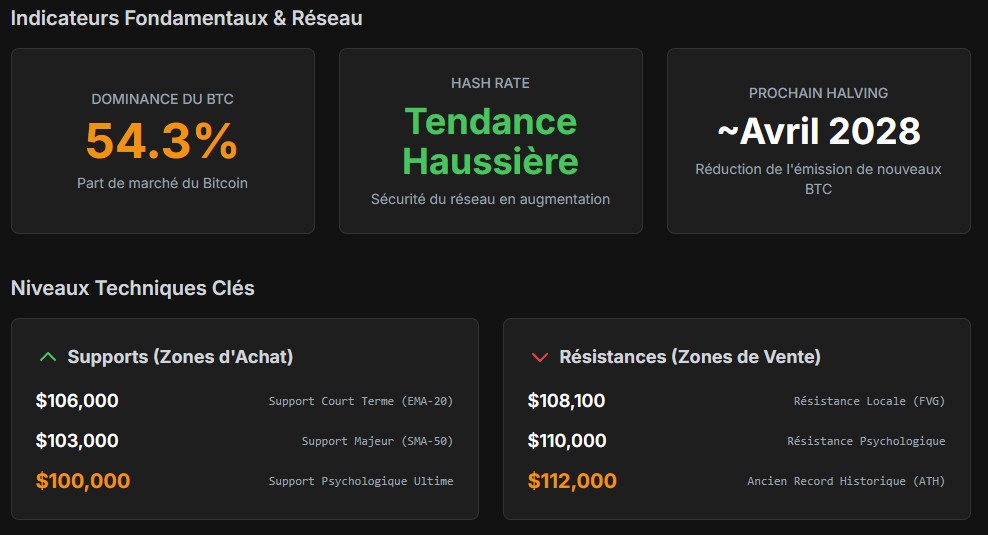Image resolution: width=988 pixels, height=535 pixels.
Task: Click the orange $112,000 resistance level
Action: 572,481
